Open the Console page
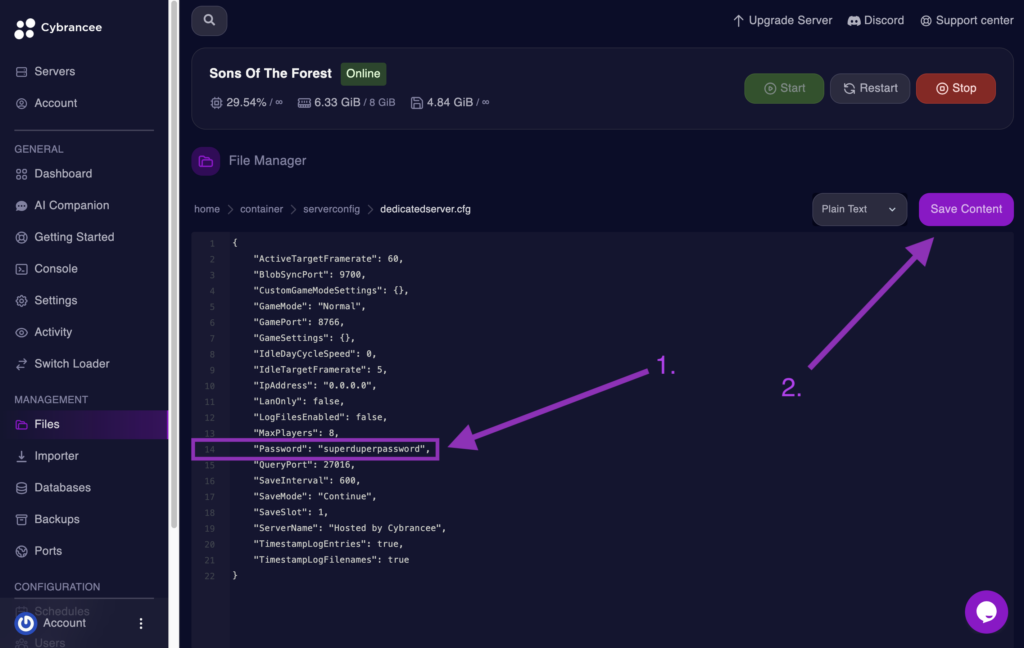This screenshot has width=1024, height=648. (x=56, y=269)
